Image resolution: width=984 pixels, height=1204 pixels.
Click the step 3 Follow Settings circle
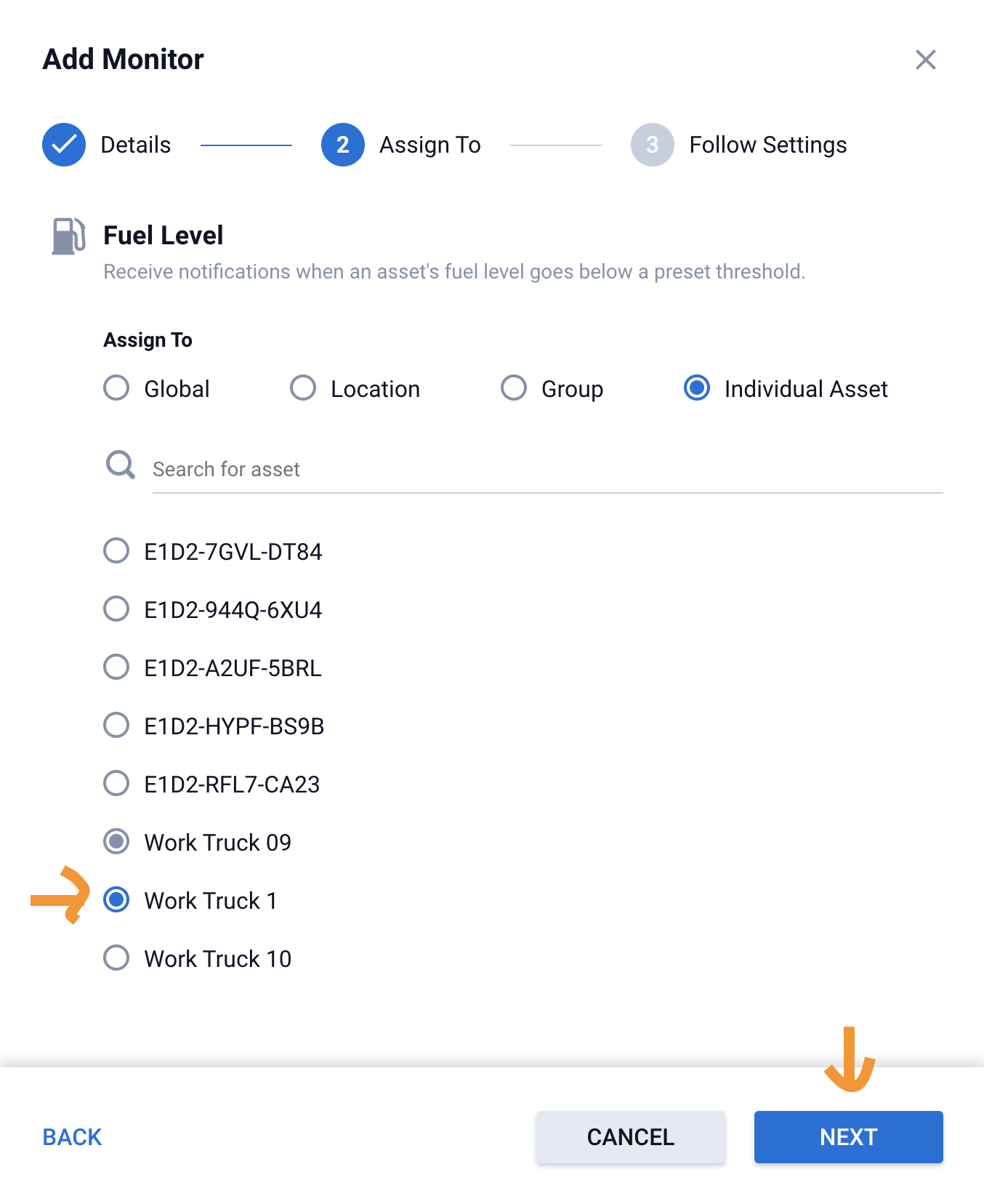click(x=653, y=145)
